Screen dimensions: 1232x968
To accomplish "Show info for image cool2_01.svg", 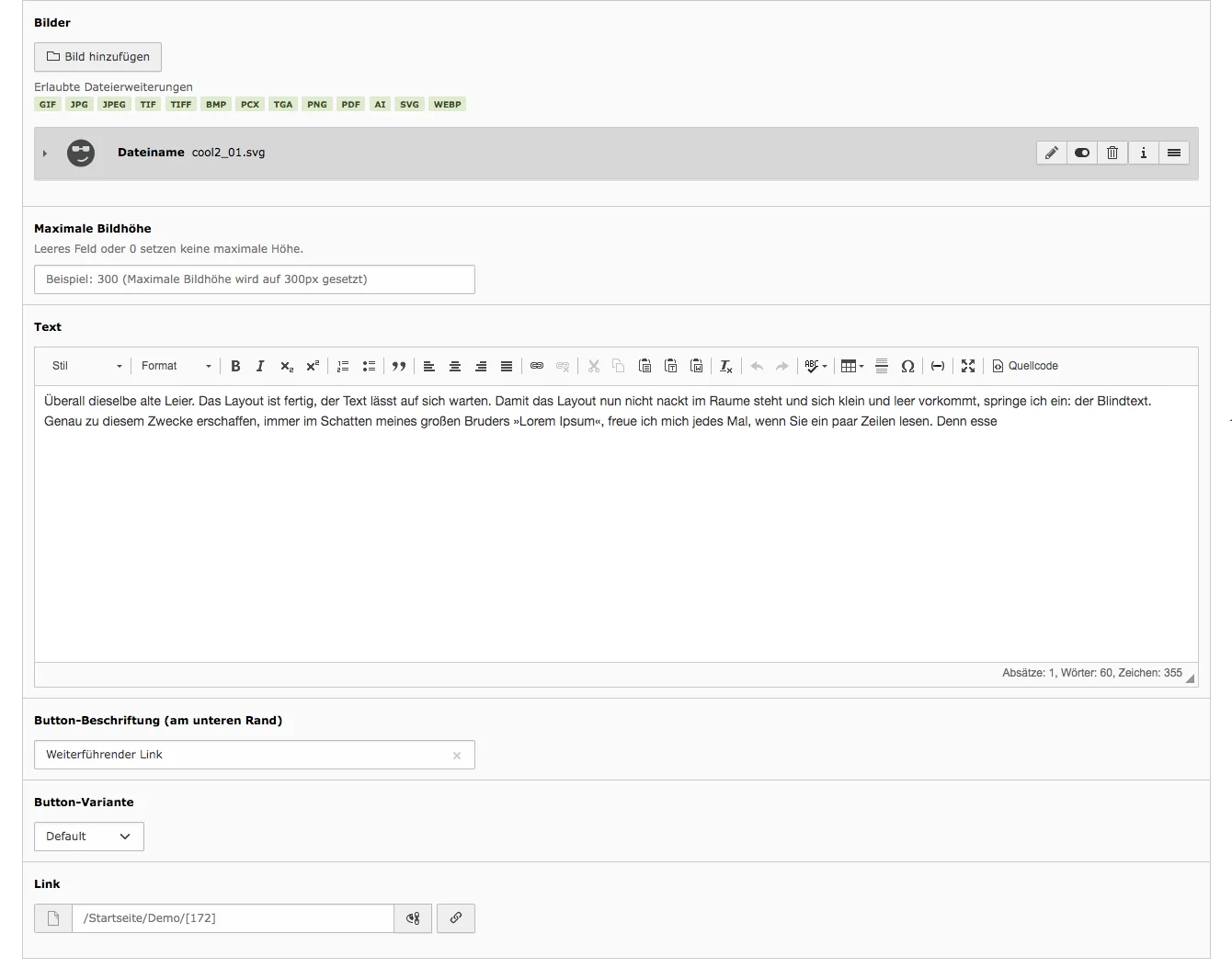I will point(1144,153).
